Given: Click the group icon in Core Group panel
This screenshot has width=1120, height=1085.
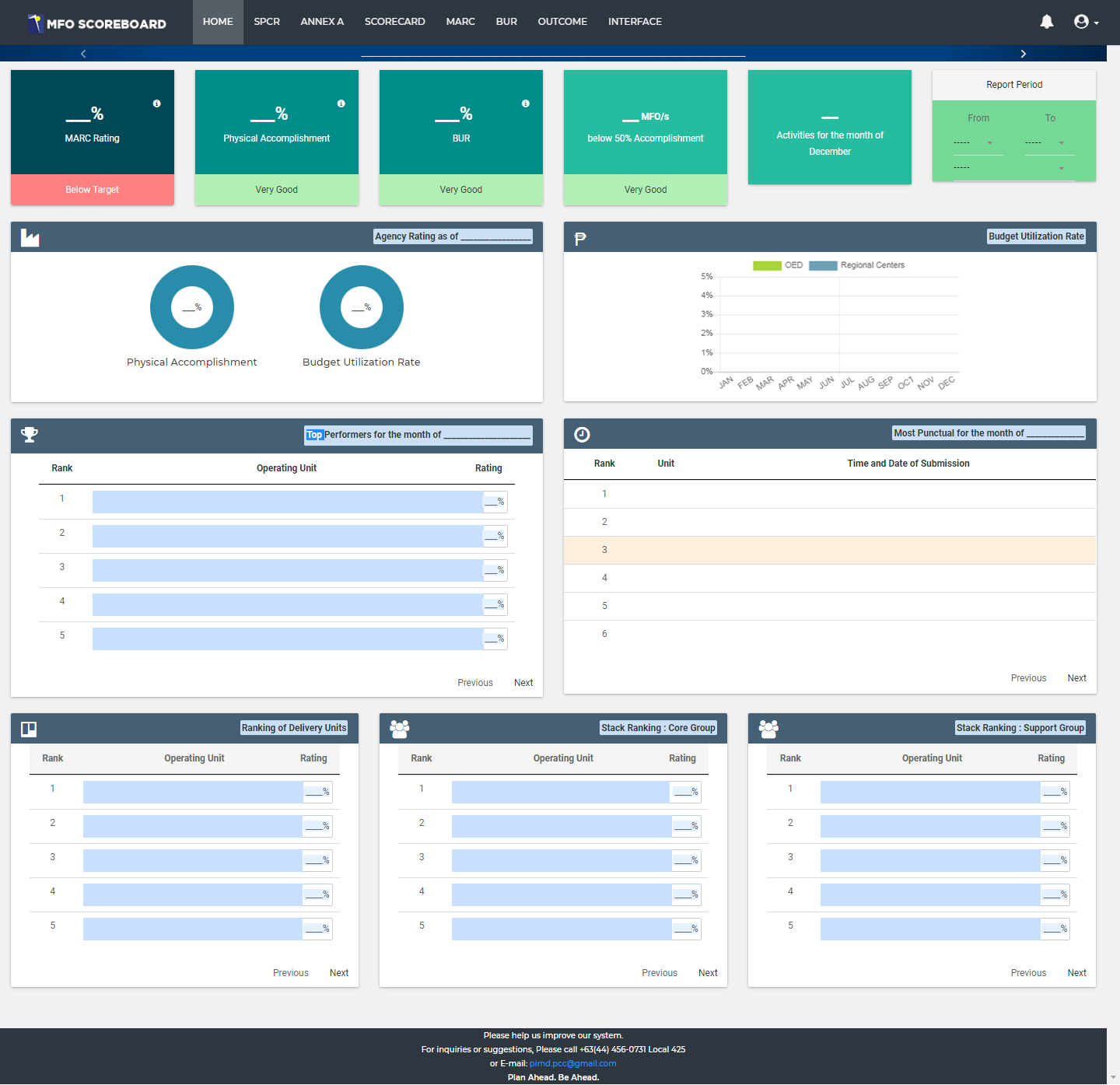Looking at the screenshot, I should pyautogui.click(x=400, y=729).
